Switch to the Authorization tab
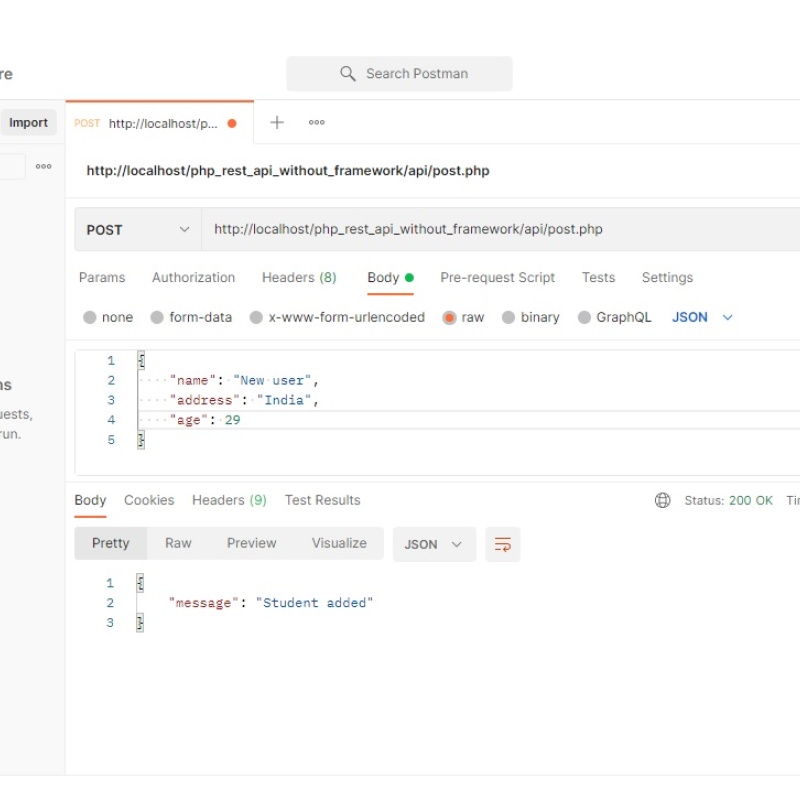This screenshot has height=800, width=800. (x=193, y=278)
